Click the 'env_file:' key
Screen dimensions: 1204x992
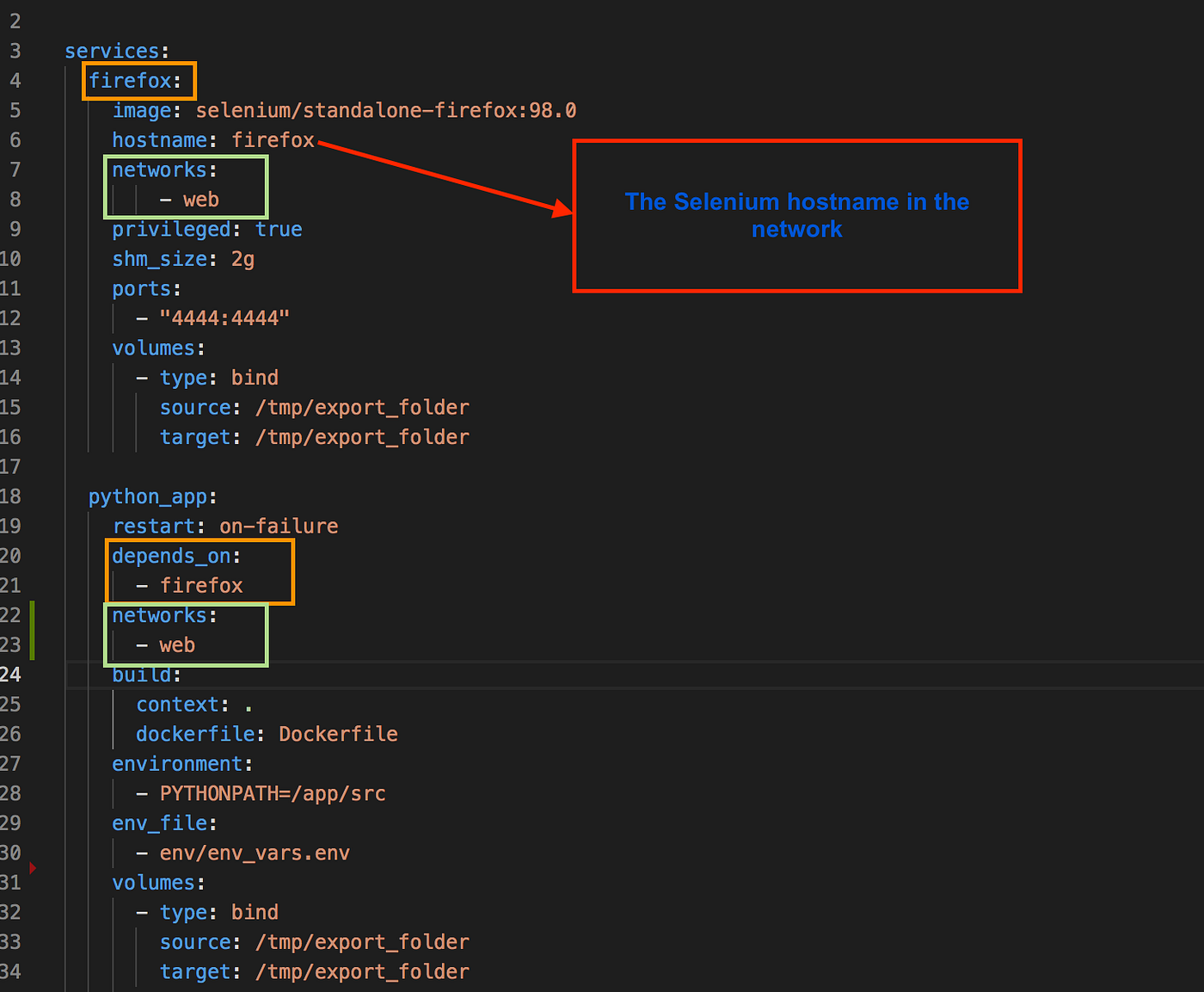pyautogui.click(x=164, y=823)
